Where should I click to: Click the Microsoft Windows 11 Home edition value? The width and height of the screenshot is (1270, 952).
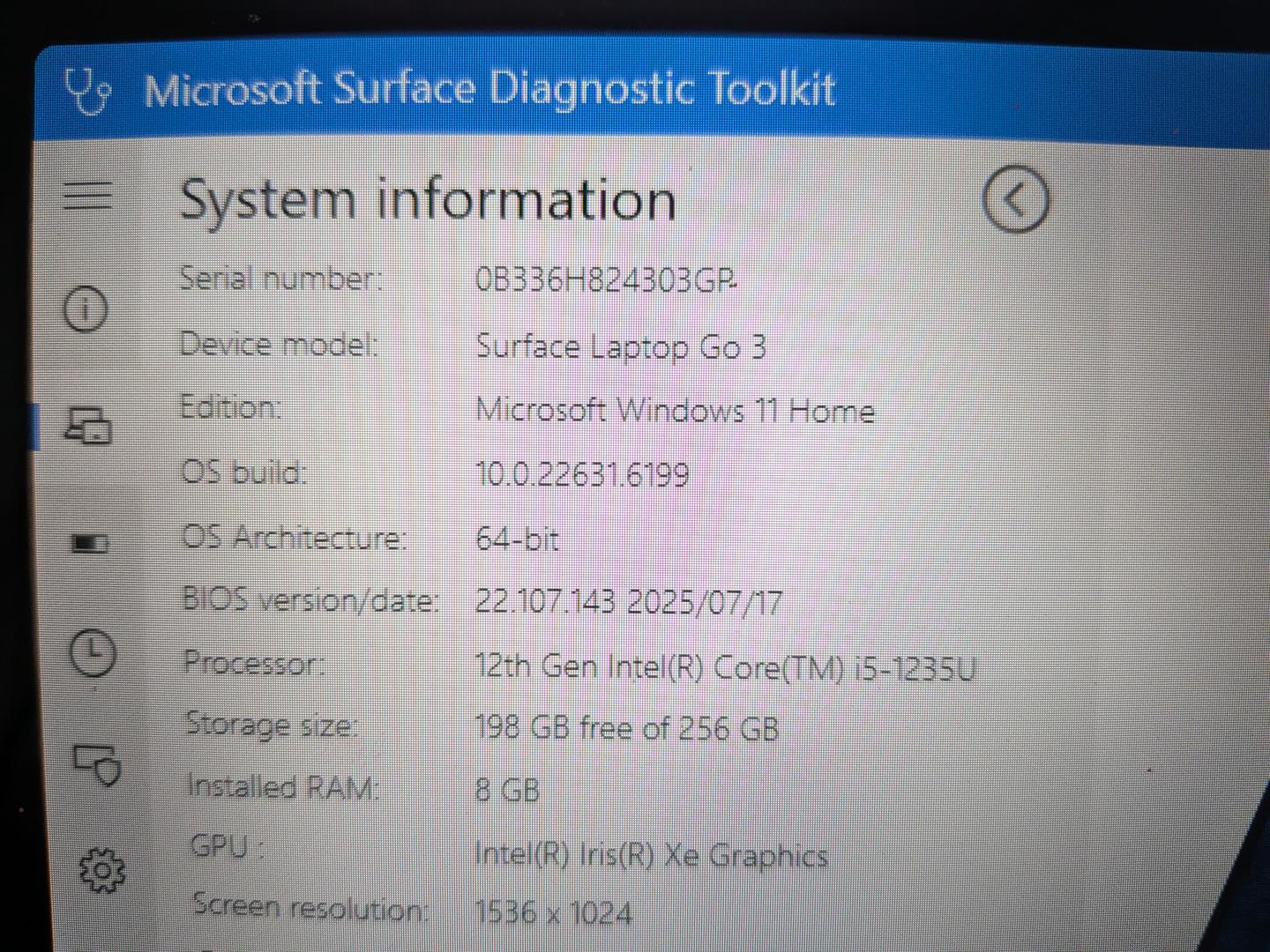tap(675, 410)
